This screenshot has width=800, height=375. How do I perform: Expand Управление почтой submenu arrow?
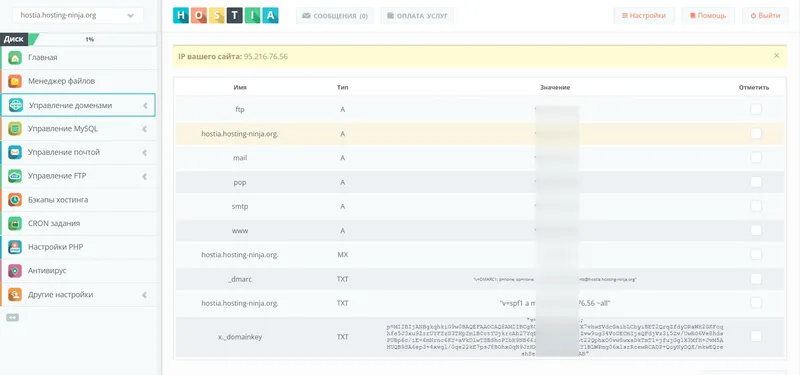(145, 153)
